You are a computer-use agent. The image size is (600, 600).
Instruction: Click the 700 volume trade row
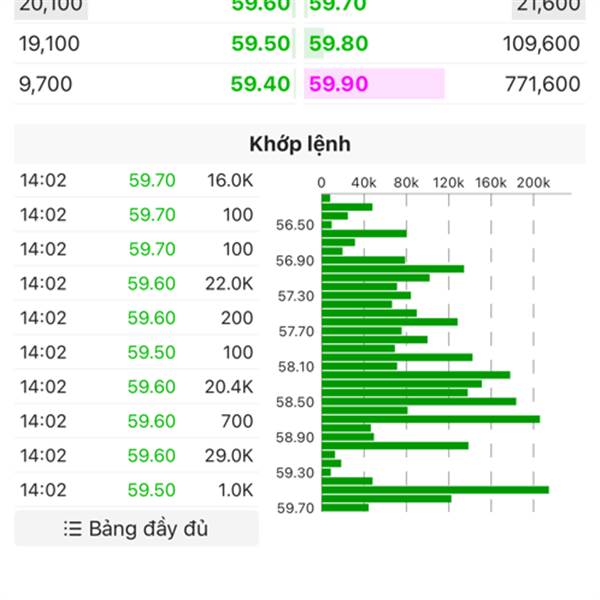(136, 422)
